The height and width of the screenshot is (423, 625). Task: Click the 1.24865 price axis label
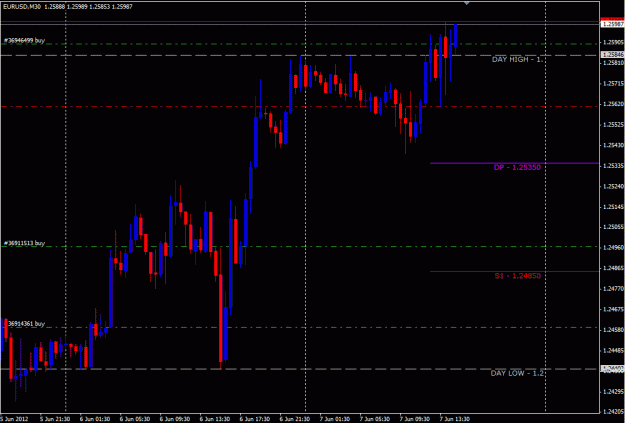coord(613,268)
